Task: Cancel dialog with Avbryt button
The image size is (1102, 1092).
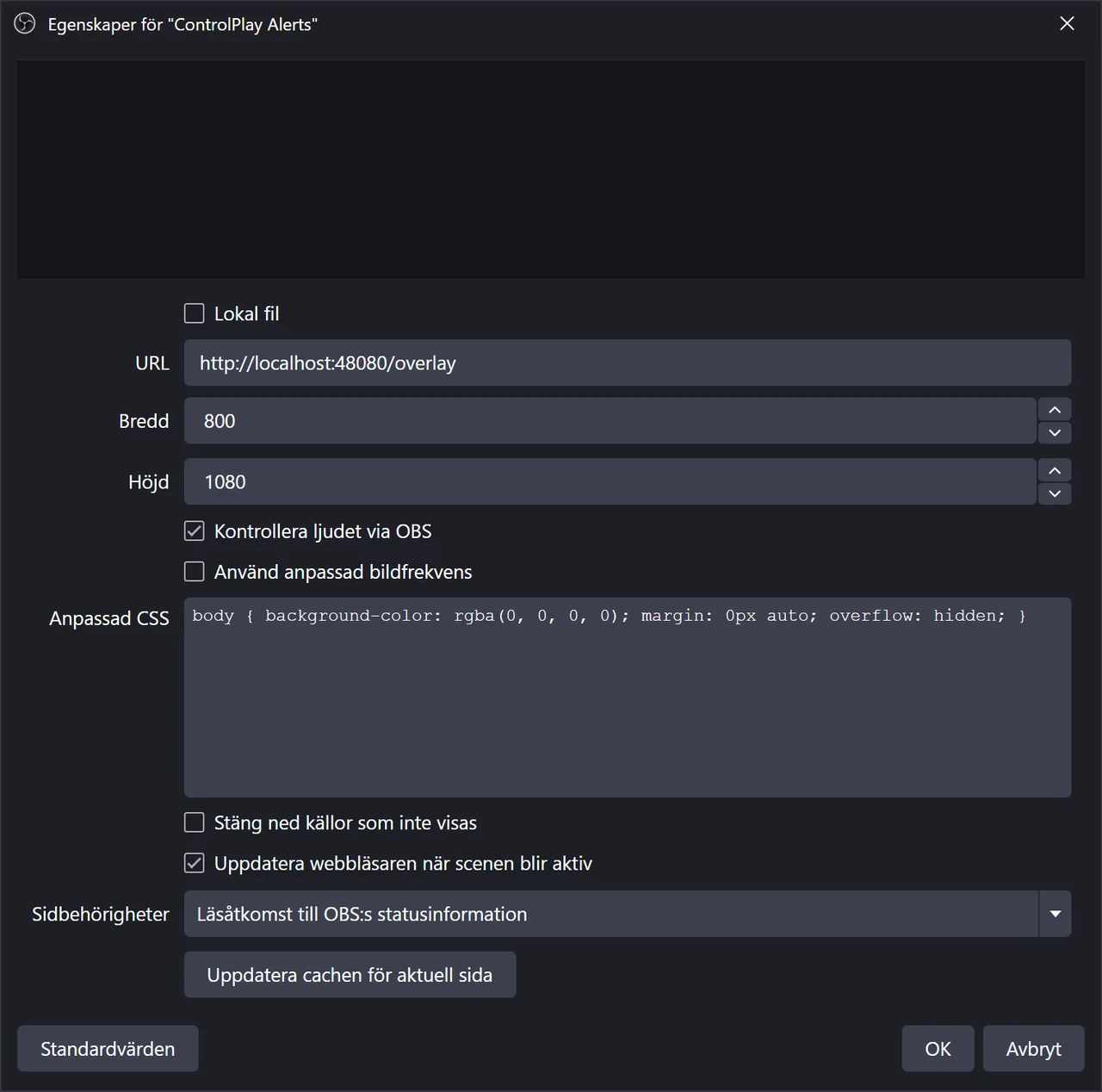Action: 1033,1049
